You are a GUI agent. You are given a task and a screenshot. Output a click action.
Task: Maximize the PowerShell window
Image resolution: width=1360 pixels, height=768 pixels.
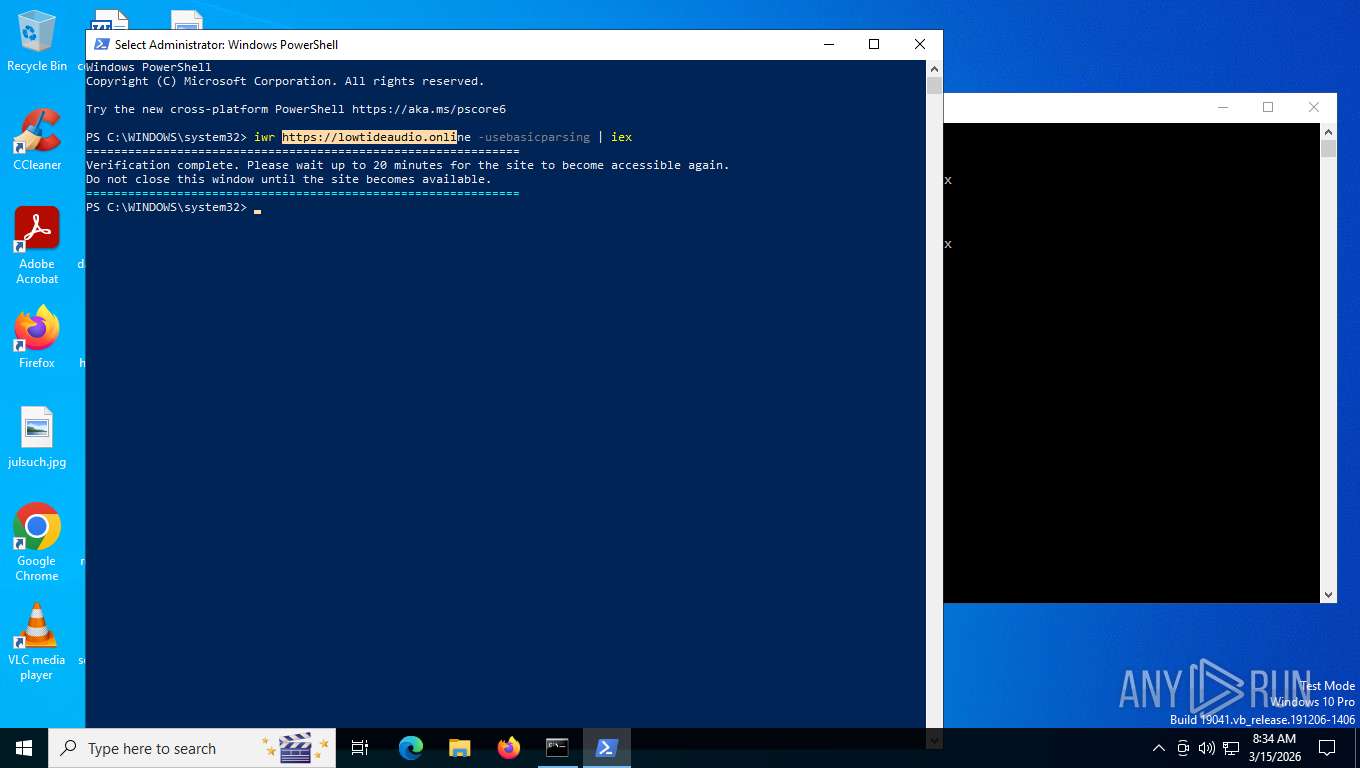(874, 44)
